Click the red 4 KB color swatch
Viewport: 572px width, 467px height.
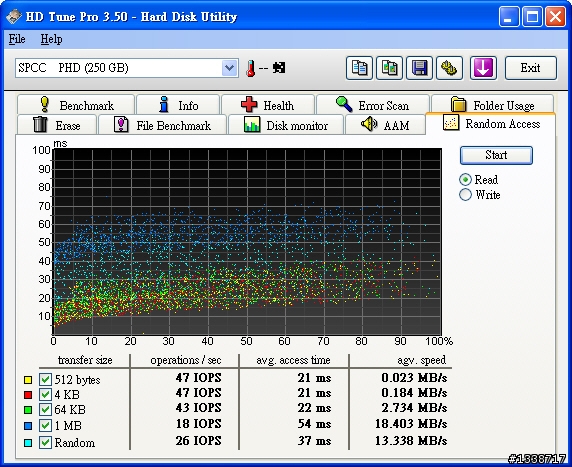28,395
